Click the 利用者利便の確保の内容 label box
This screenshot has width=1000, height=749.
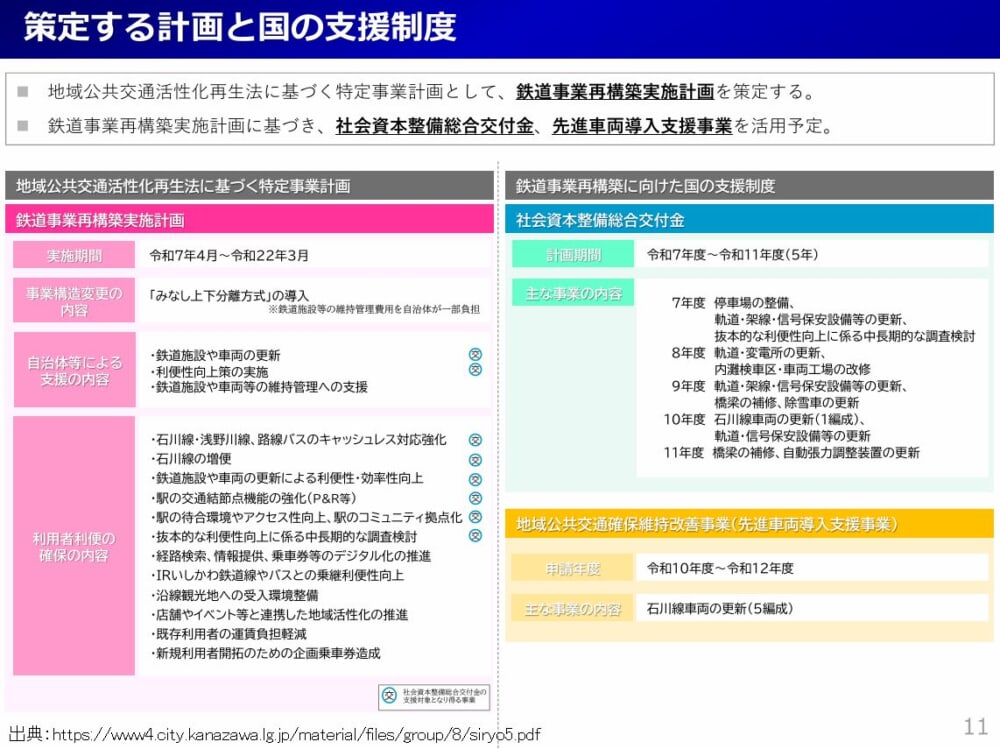pyautogui.click(x=74, y=547)
